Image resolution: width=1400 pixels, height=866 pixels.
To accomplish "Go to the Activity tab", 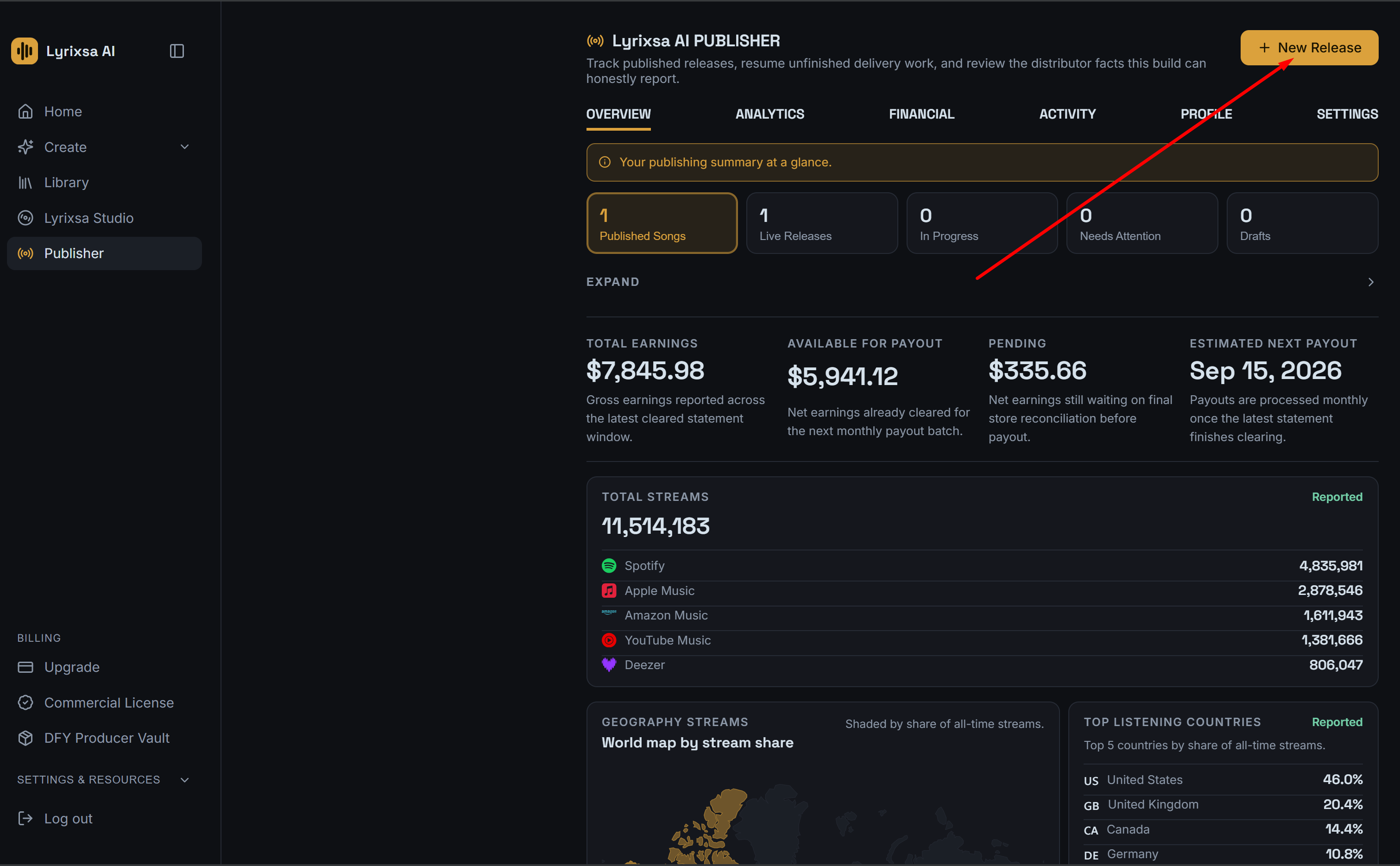I will [1067, 114].
